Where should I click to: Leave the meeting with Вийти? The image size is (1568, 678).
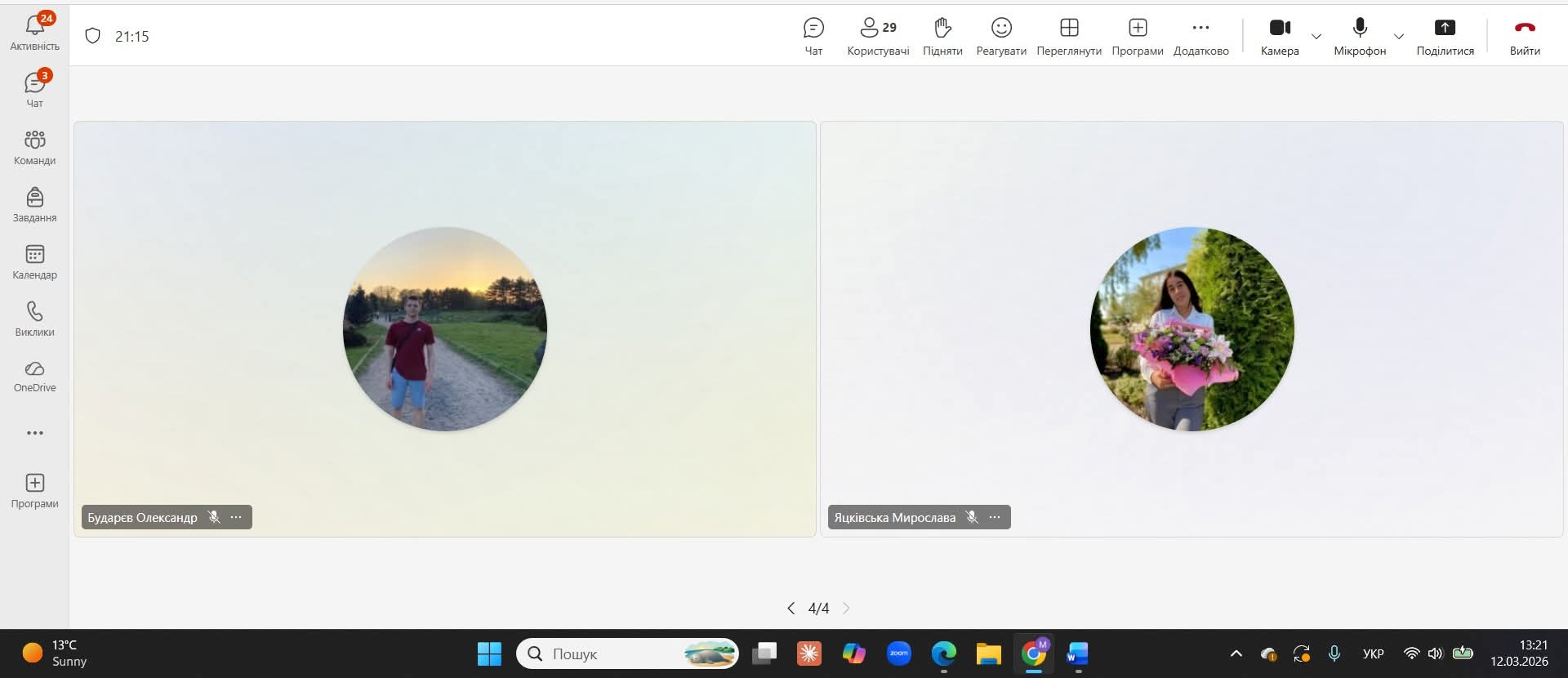point(1525,36)
